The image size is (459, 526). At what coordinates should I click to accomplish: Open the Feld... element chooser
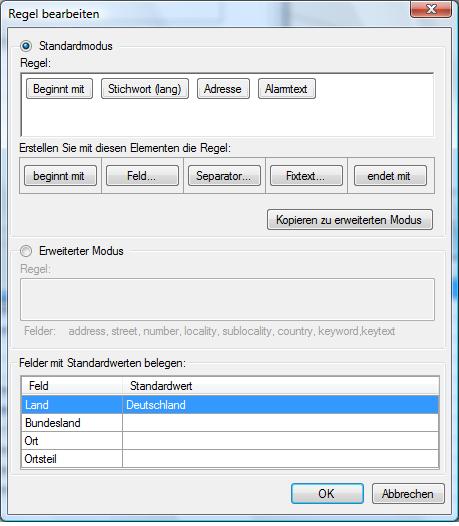(142, 175)
